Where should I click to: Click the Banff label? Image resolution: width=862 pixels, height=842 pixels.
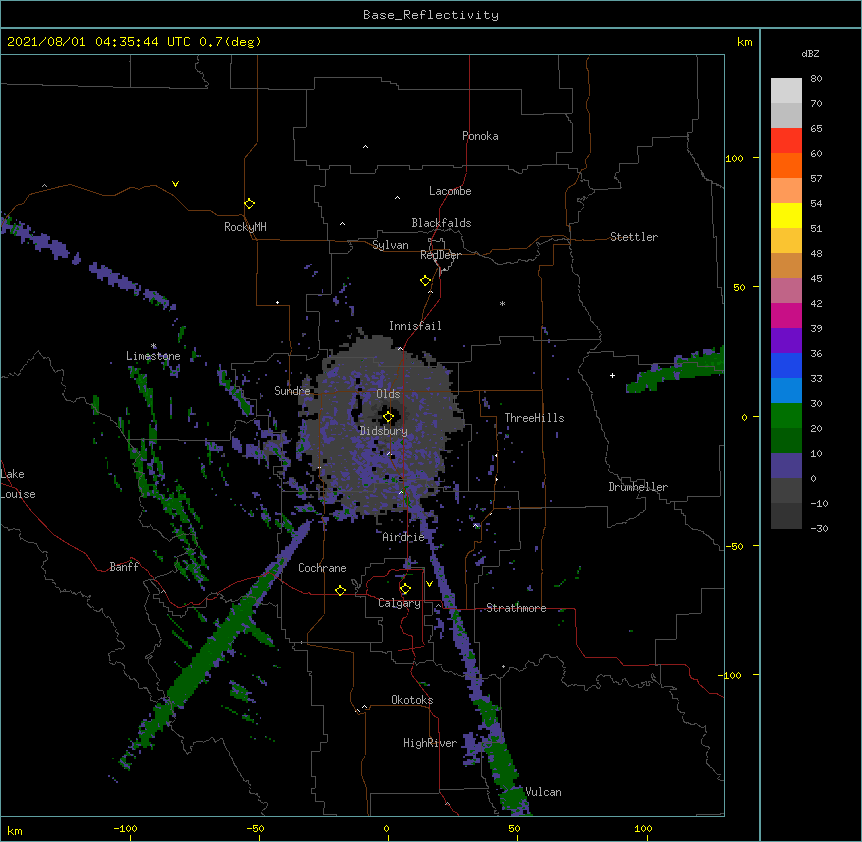pyautogui.click(x=124, y=567)
